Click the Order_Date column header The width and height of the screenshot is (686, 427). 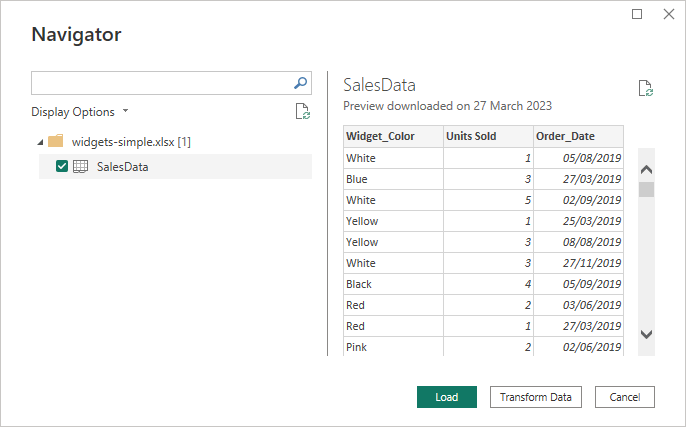(x=578, y=136)
